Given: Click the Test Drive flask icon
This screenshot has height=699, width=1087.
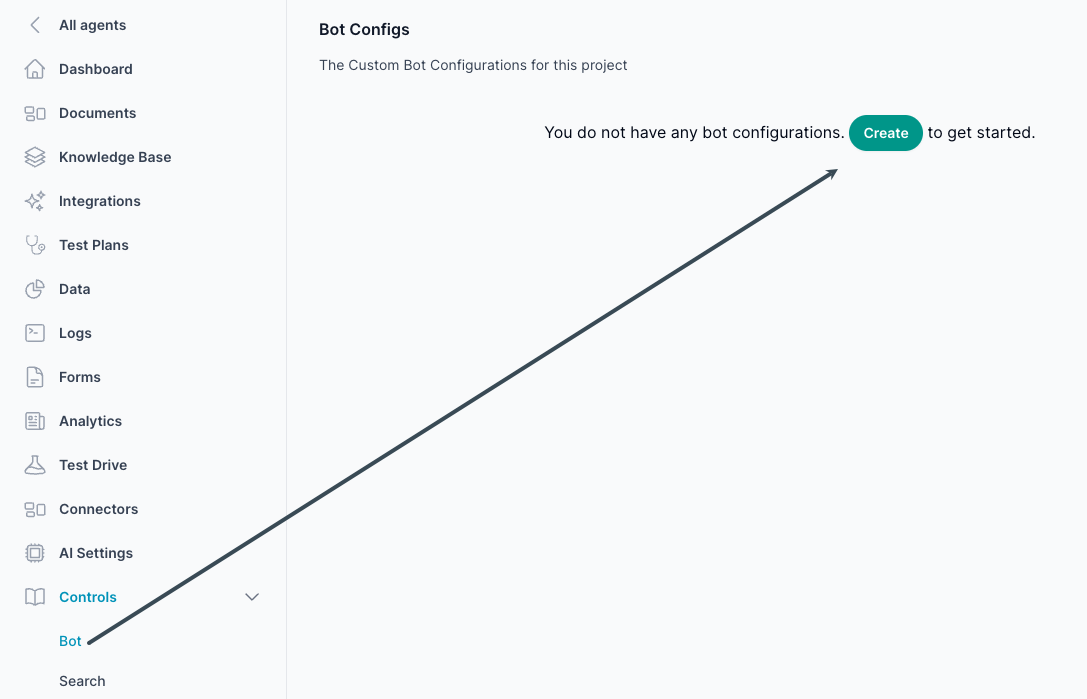Looking at the screenshot, I should 35,465.
